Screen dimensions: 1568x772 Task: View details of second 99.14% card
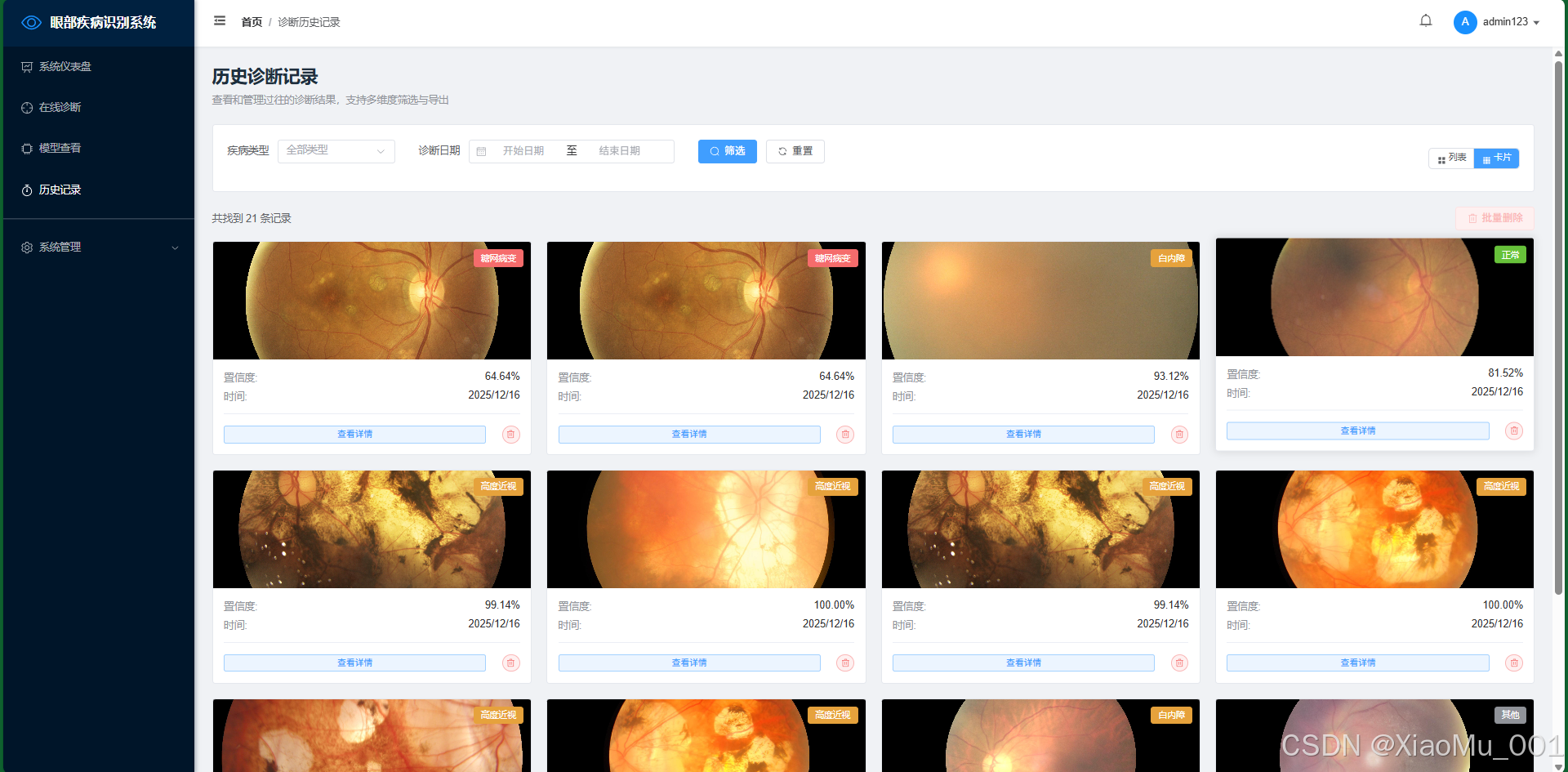pos(1023,663)
